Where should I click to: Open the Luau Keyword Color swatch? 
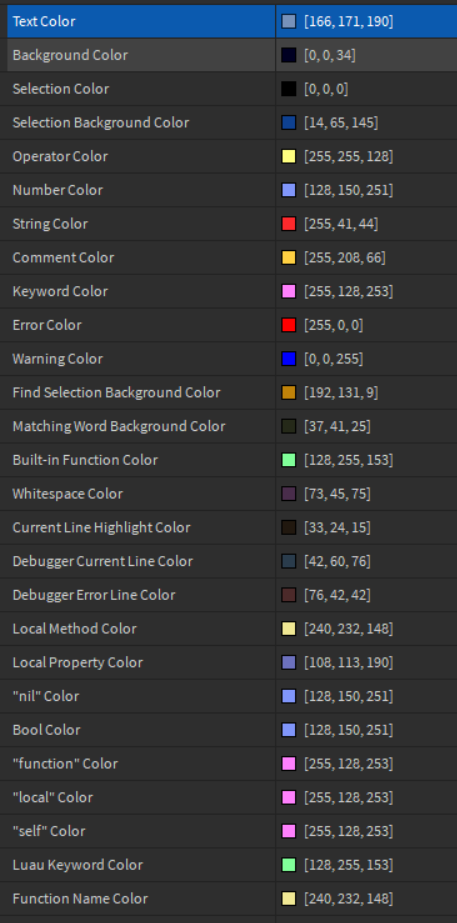point(289,865)
